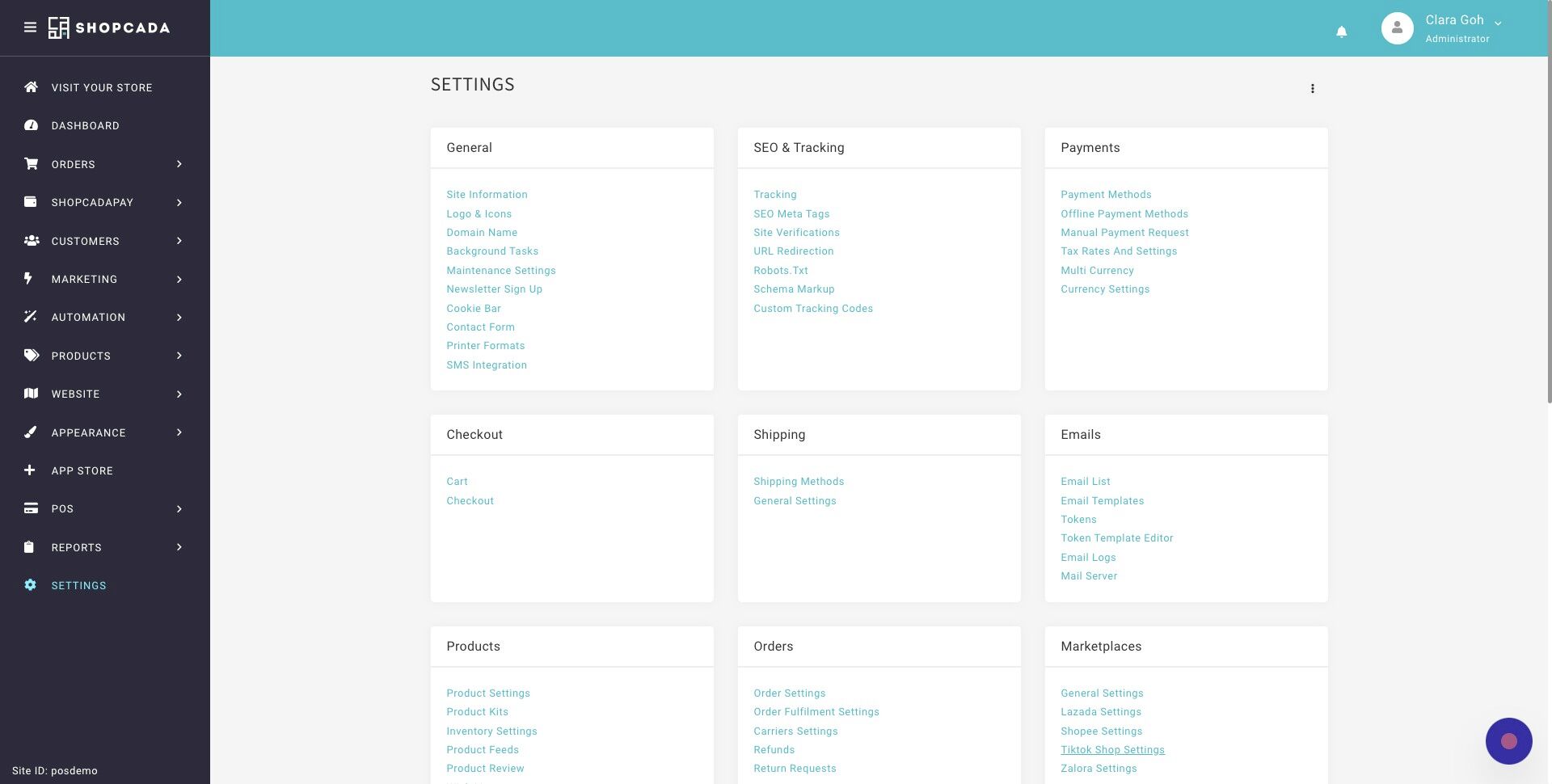Open ShopcadaPay sidebar item

92,202
